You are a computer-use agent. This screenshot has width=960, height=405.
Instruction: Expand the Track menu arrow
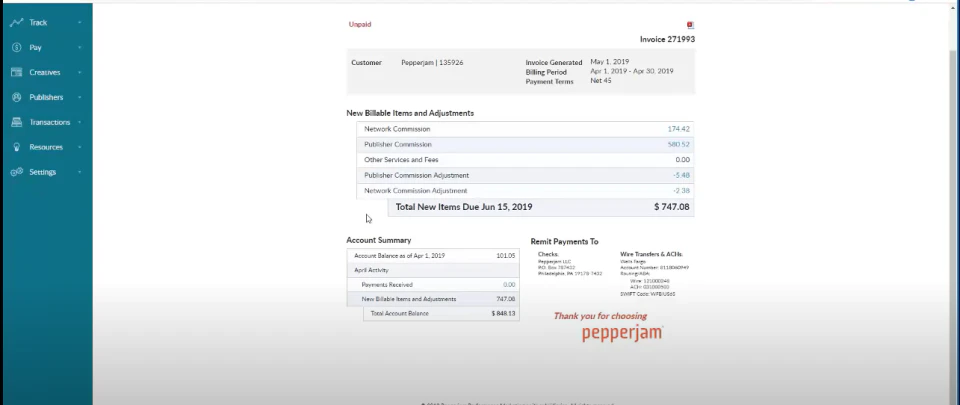[x=80, y=23]
